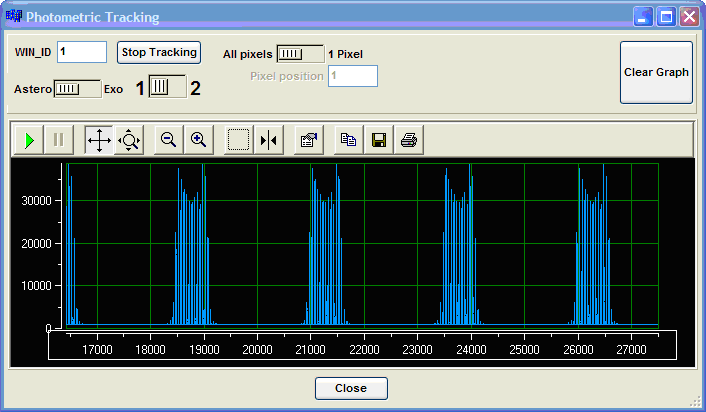Select the axes zoom tool with arrows
706x412 pixels.
pos(130,141)
